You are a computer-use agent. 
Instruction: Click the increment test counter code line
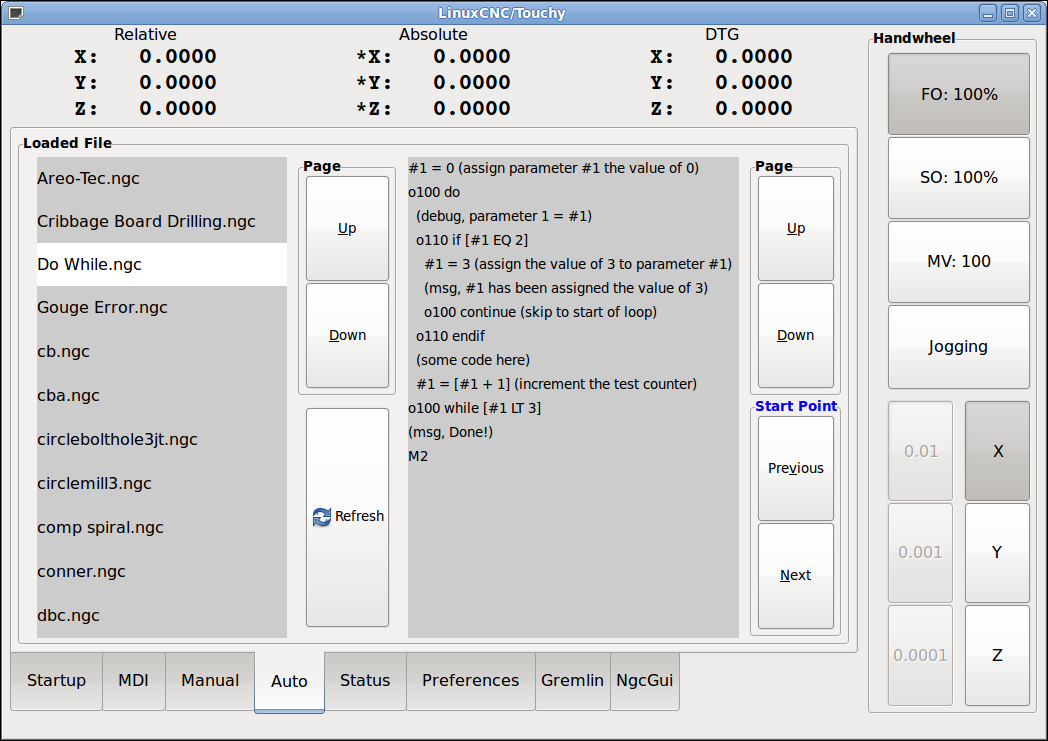[557, 384]
